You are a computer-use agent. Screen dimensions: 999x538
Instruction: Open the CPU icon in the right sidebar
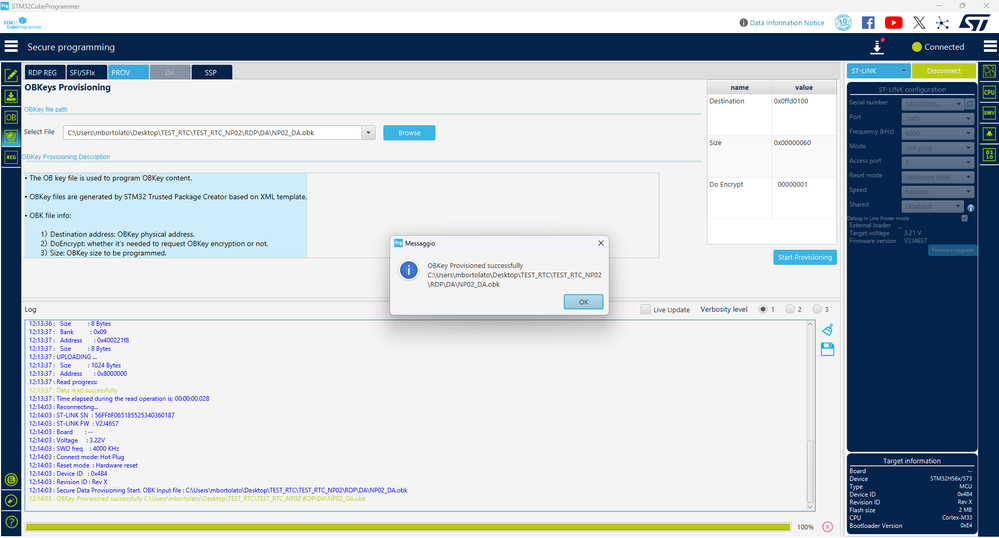(x=989, y=92)
